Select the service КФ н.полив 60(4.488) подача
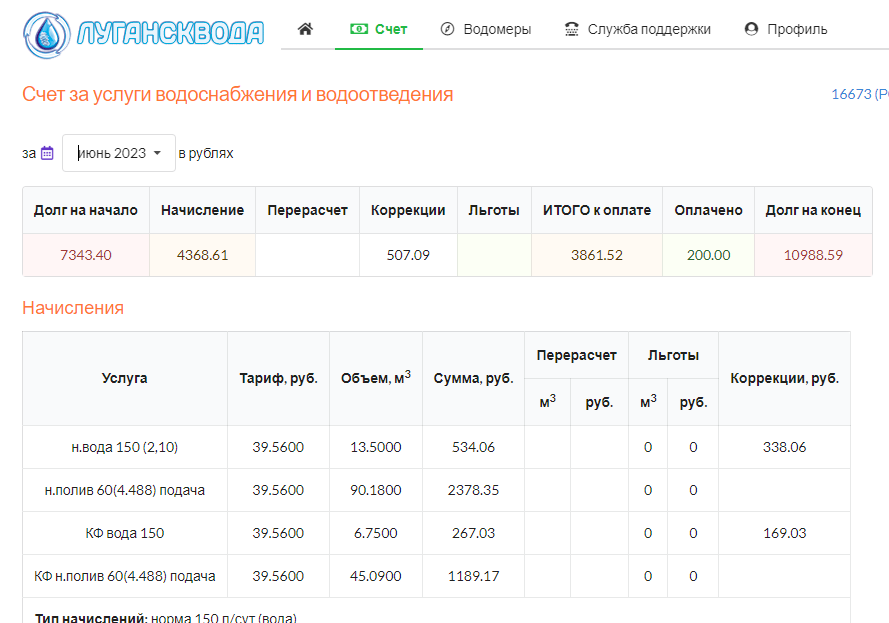This screenshot has width=889, height=623. pyautogui.click(x=125, y=577)
